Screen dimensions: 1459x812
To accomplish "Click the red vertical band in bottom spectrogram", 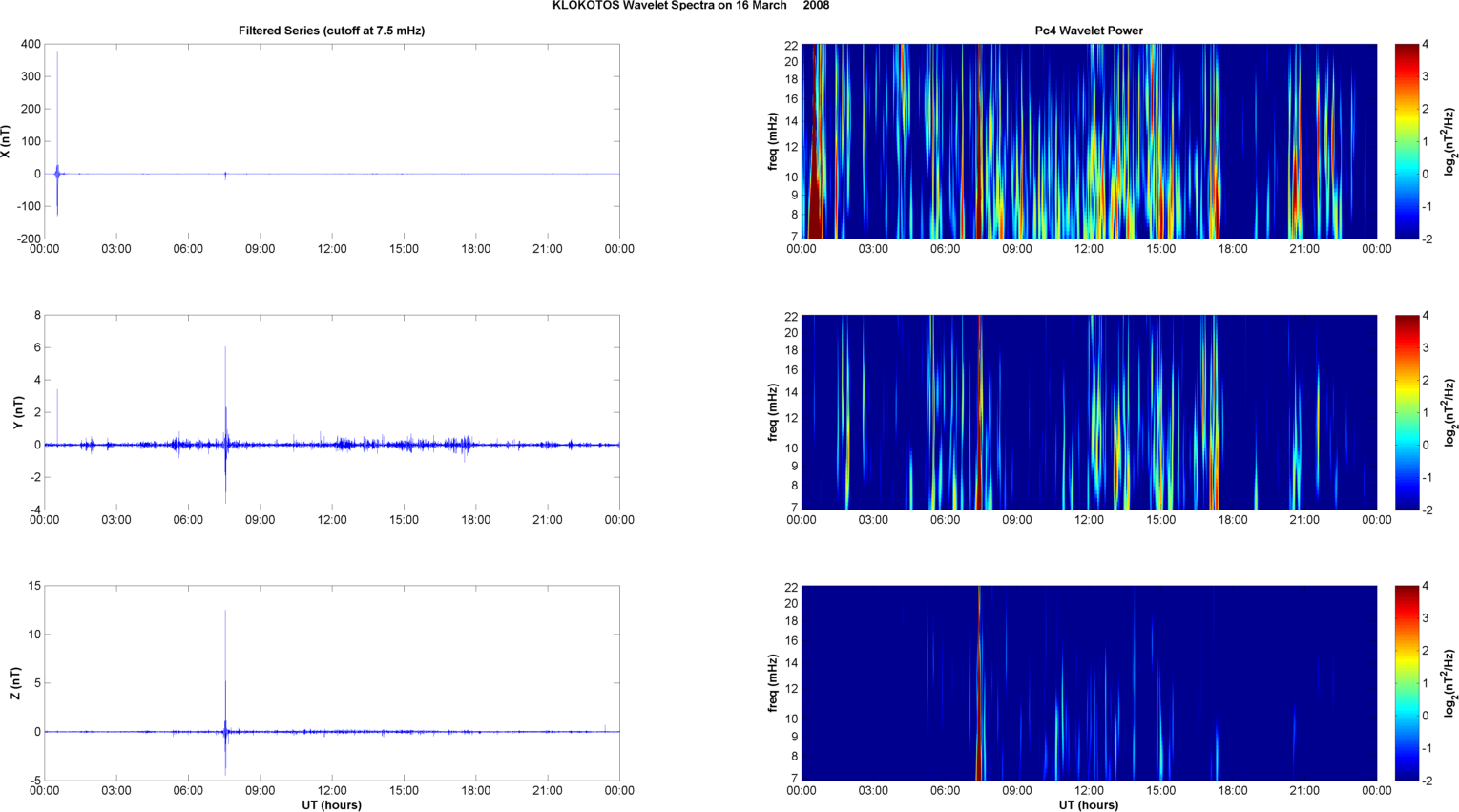I will pos(979,683).
